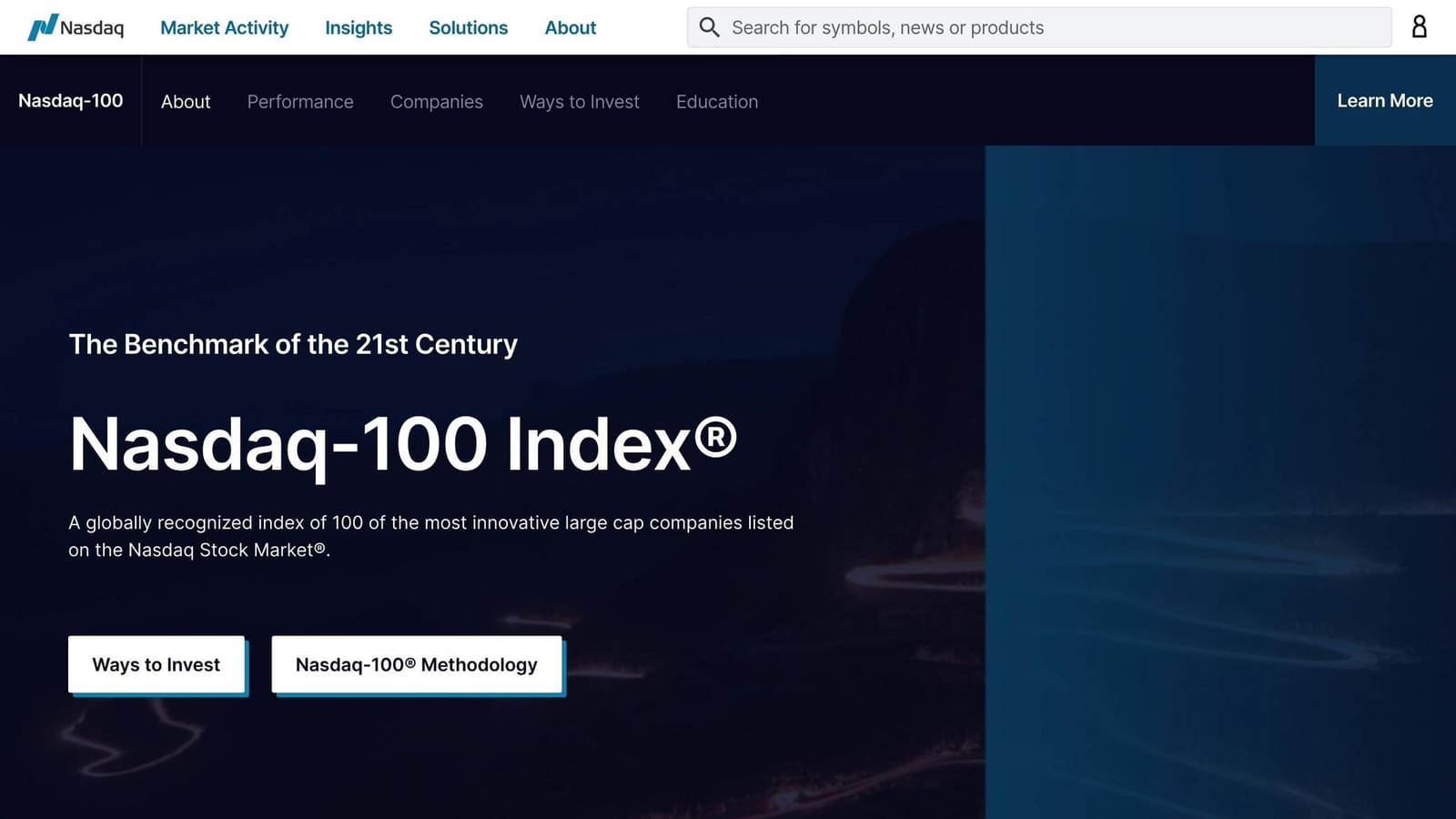This screenshot has width=1456, height=819.
Task: Focus the symbols search field
Action: tap(1039, 27)
